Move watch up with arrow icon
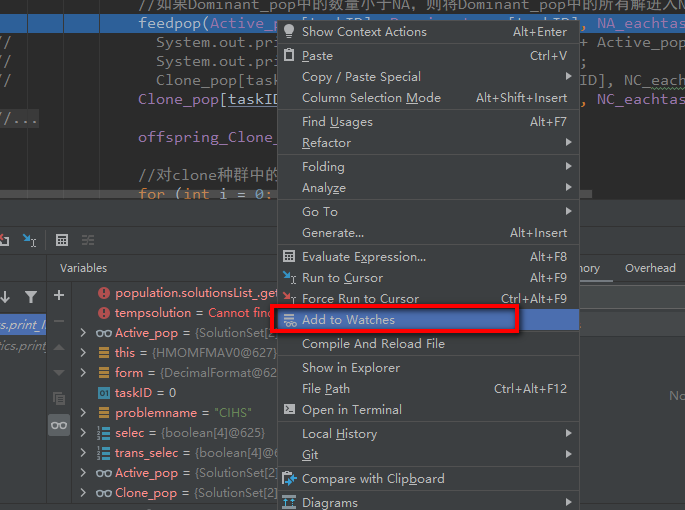Screen dimensions: 685x510 [x=59, y=348]
